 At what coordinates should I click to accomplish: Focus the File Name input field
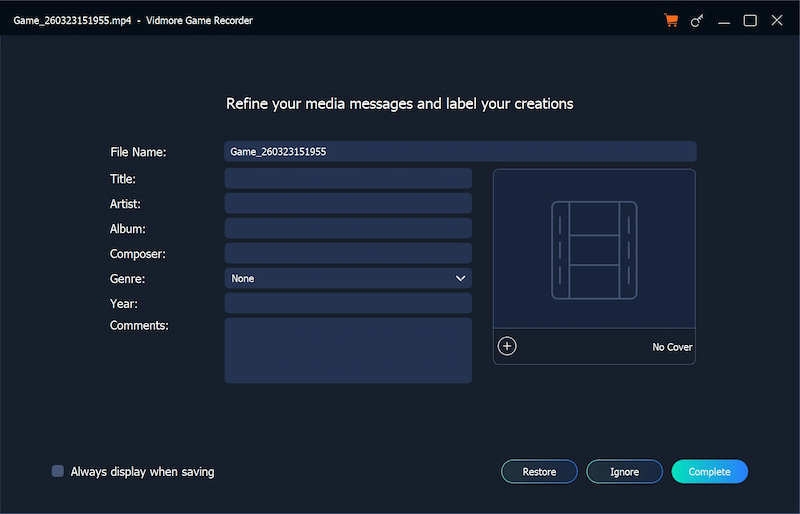point(459,152)
